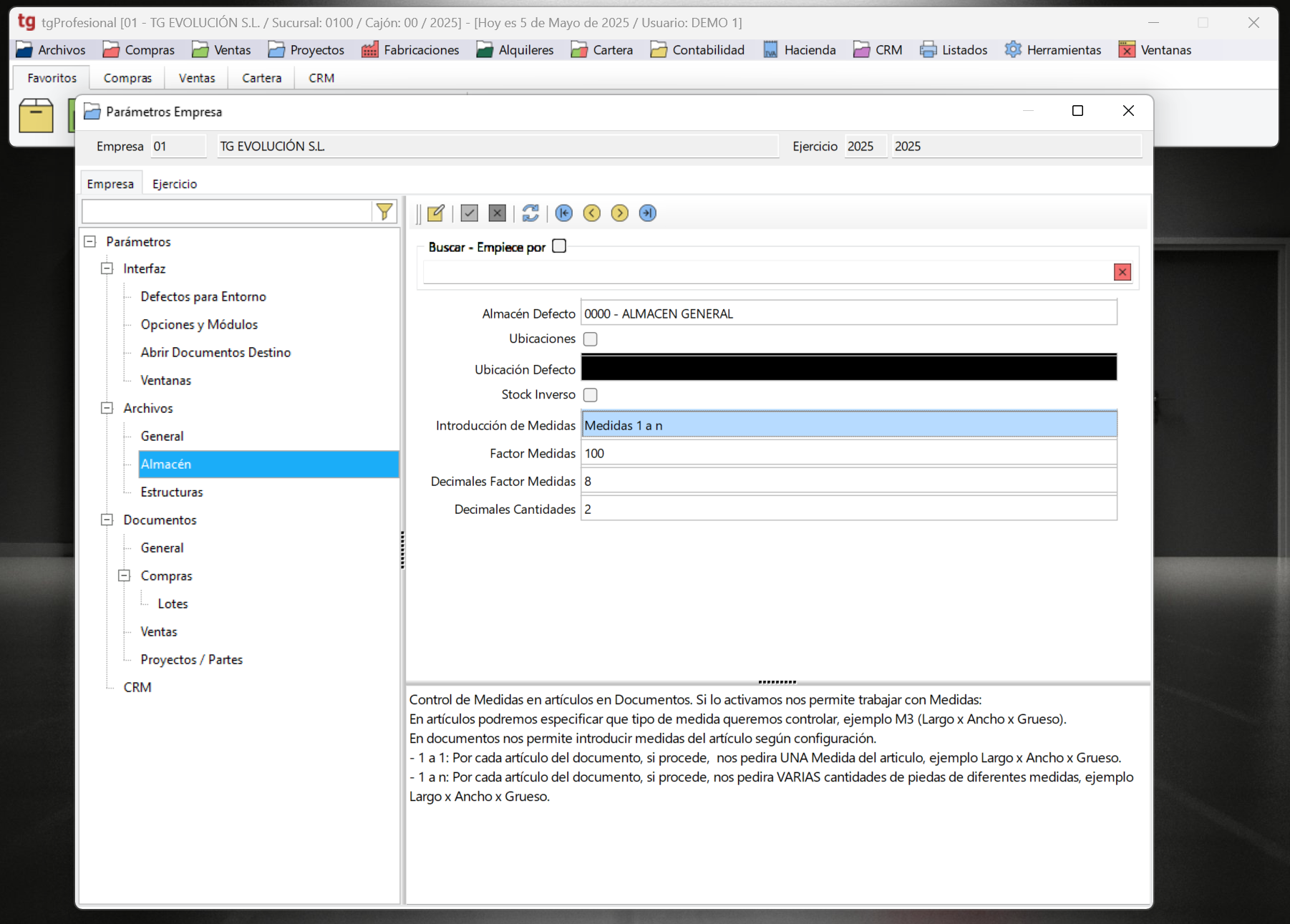
Task: Select Defectos para Entorno tree item
Action: 203,296
